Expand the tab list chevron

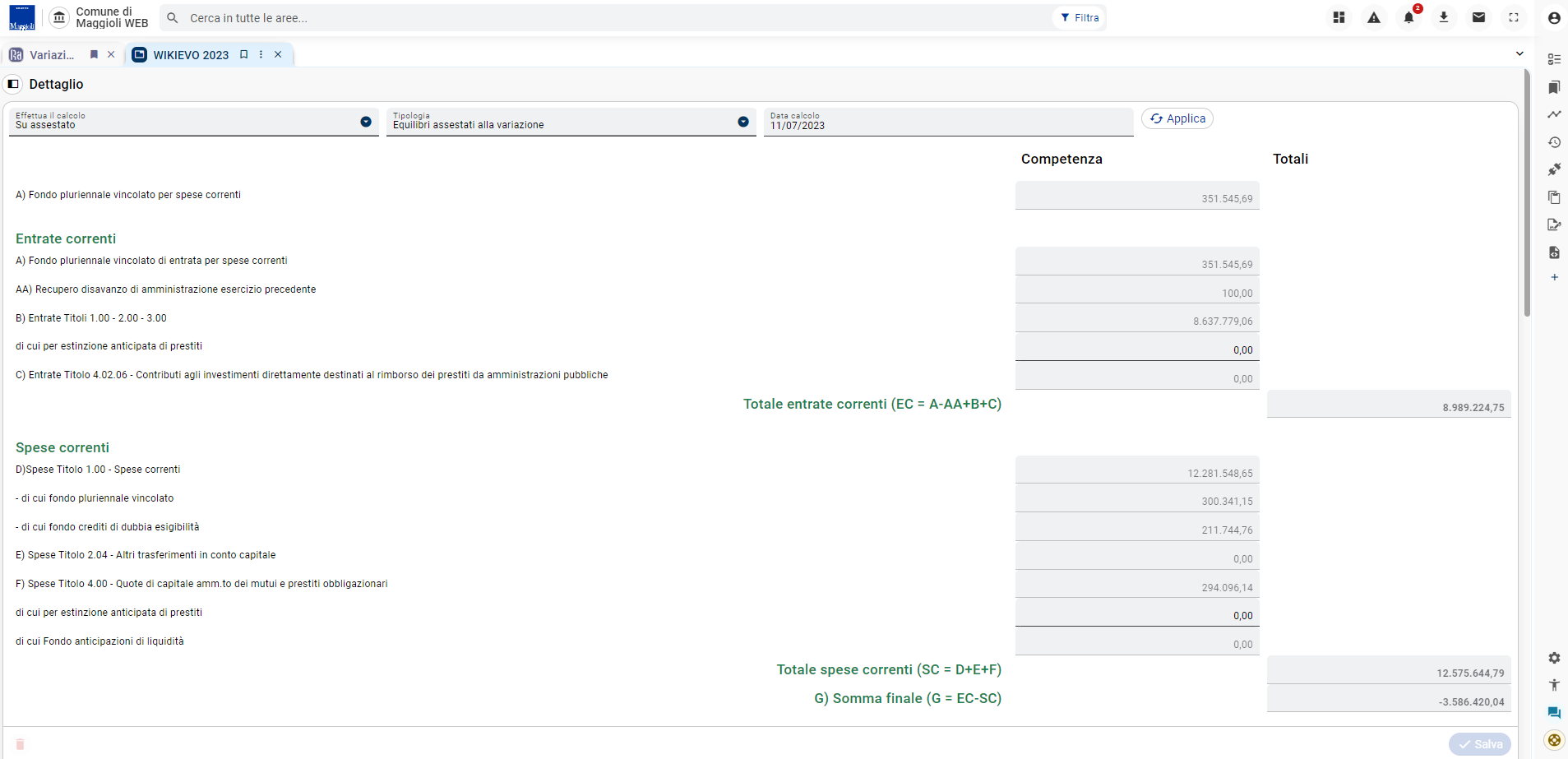pyautogui.click(x=1519, y=53)
